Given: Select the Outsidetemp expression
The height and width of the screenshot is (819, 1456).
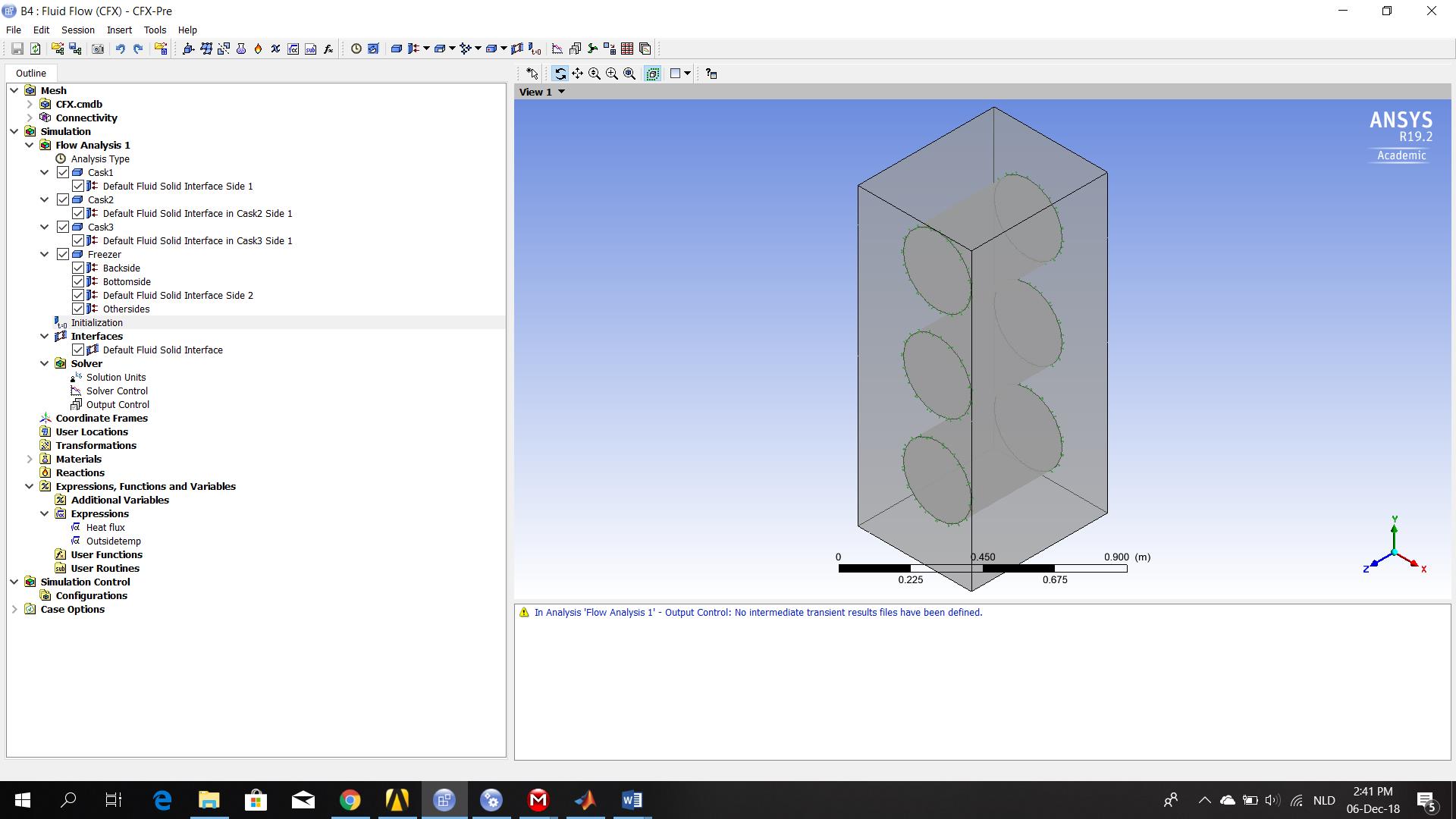Looking at the screenshot, I should 113,541.
